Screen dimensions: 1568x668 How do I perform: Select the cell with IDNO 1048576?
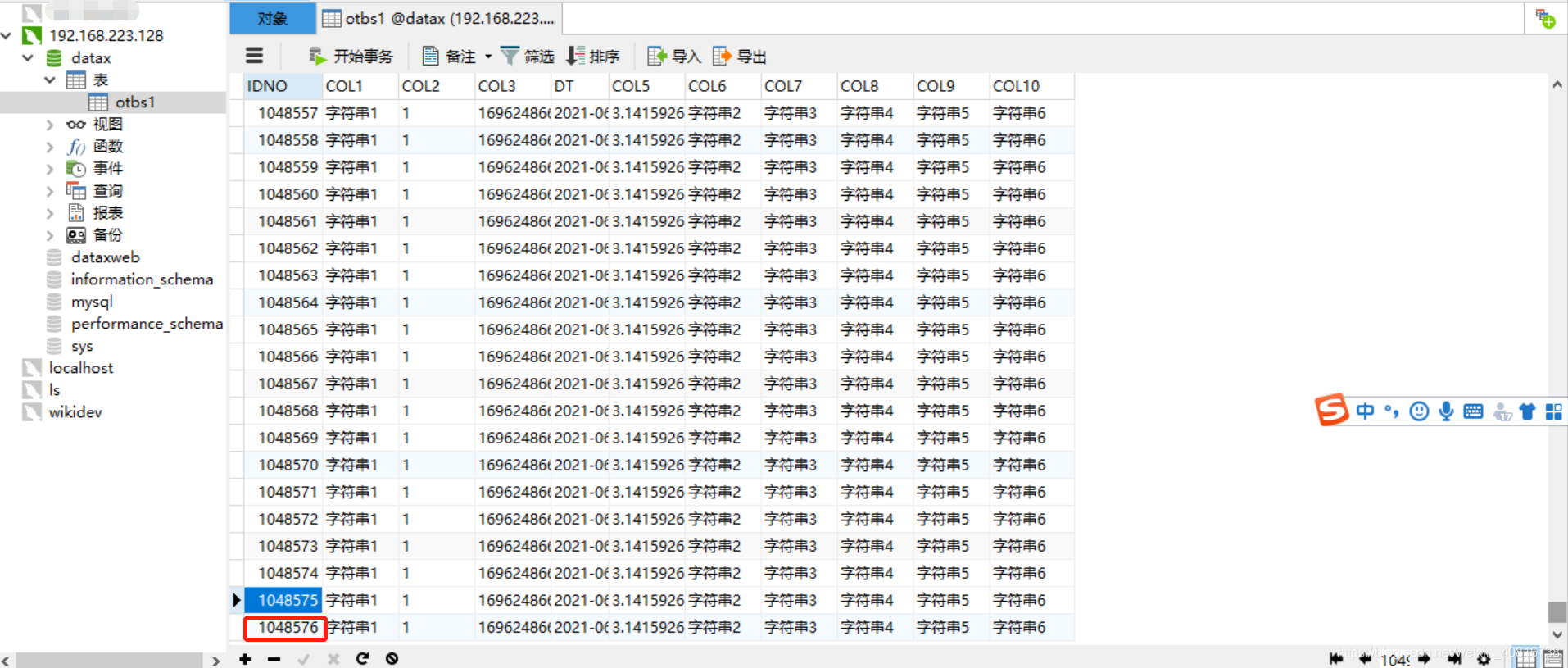click(x=285, y=628)
